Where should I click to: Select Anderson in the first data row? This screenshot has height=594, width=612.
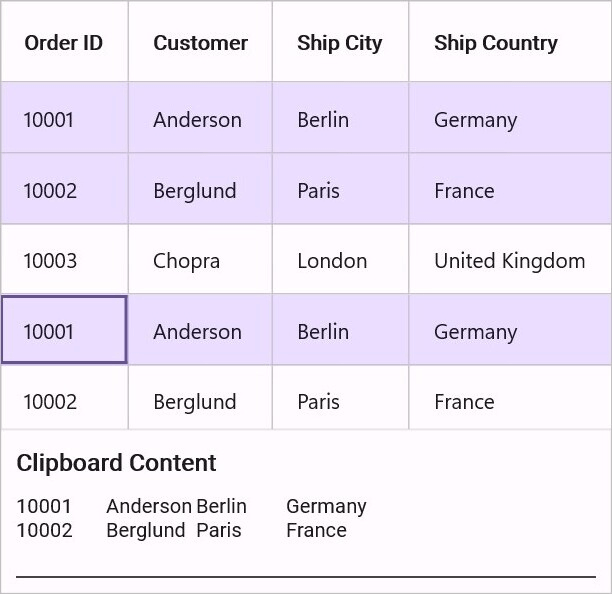200,117
